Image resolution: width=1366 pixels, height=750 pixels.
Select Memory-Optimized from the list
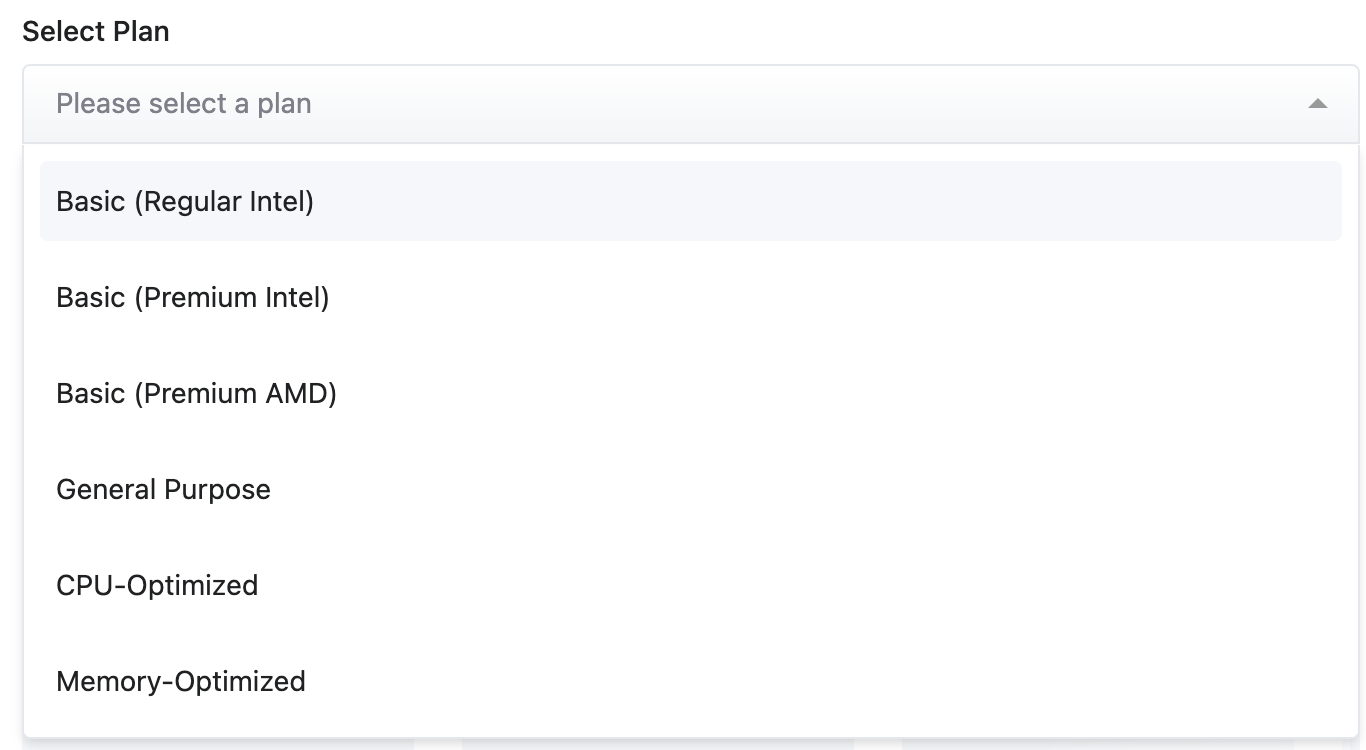(690, 681)
